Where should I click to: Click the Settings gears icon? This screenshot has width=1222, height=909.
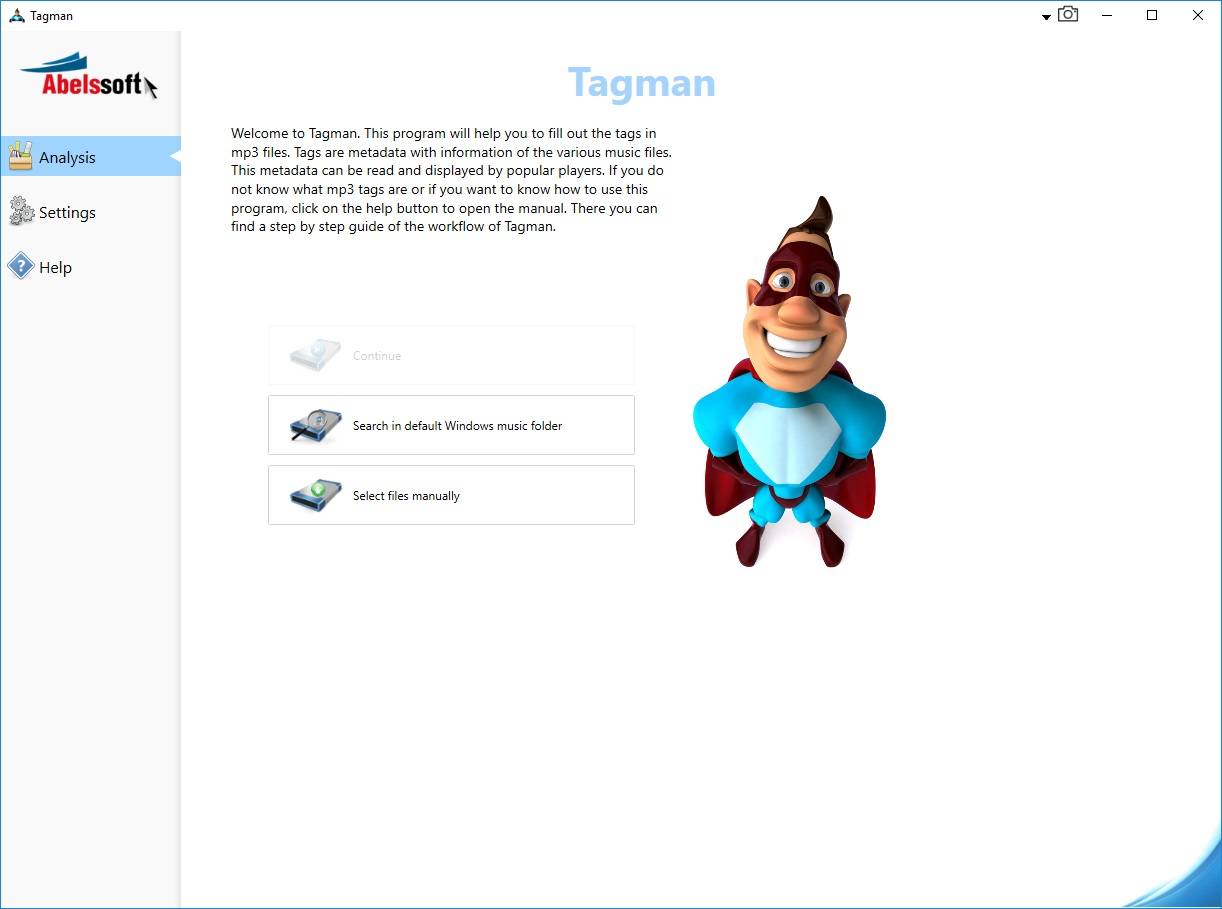pyautogui.click(x=20, y=211)
